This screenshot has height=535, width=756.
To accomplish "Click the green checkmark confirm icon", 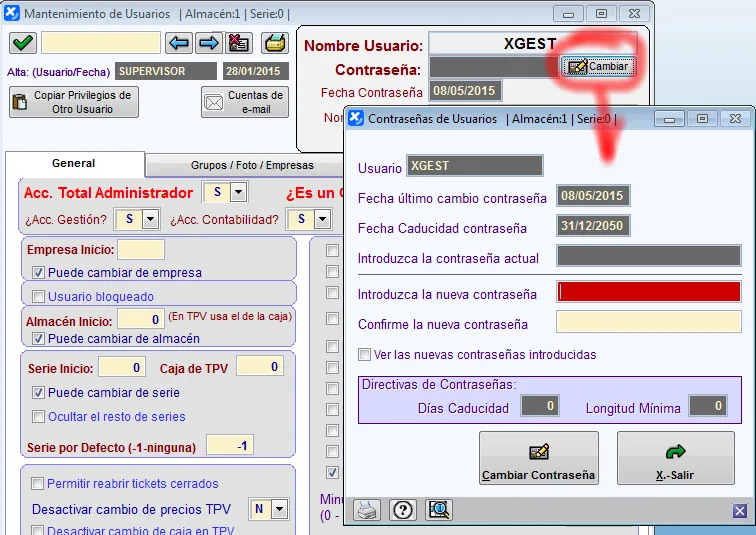I will [23, 43].
